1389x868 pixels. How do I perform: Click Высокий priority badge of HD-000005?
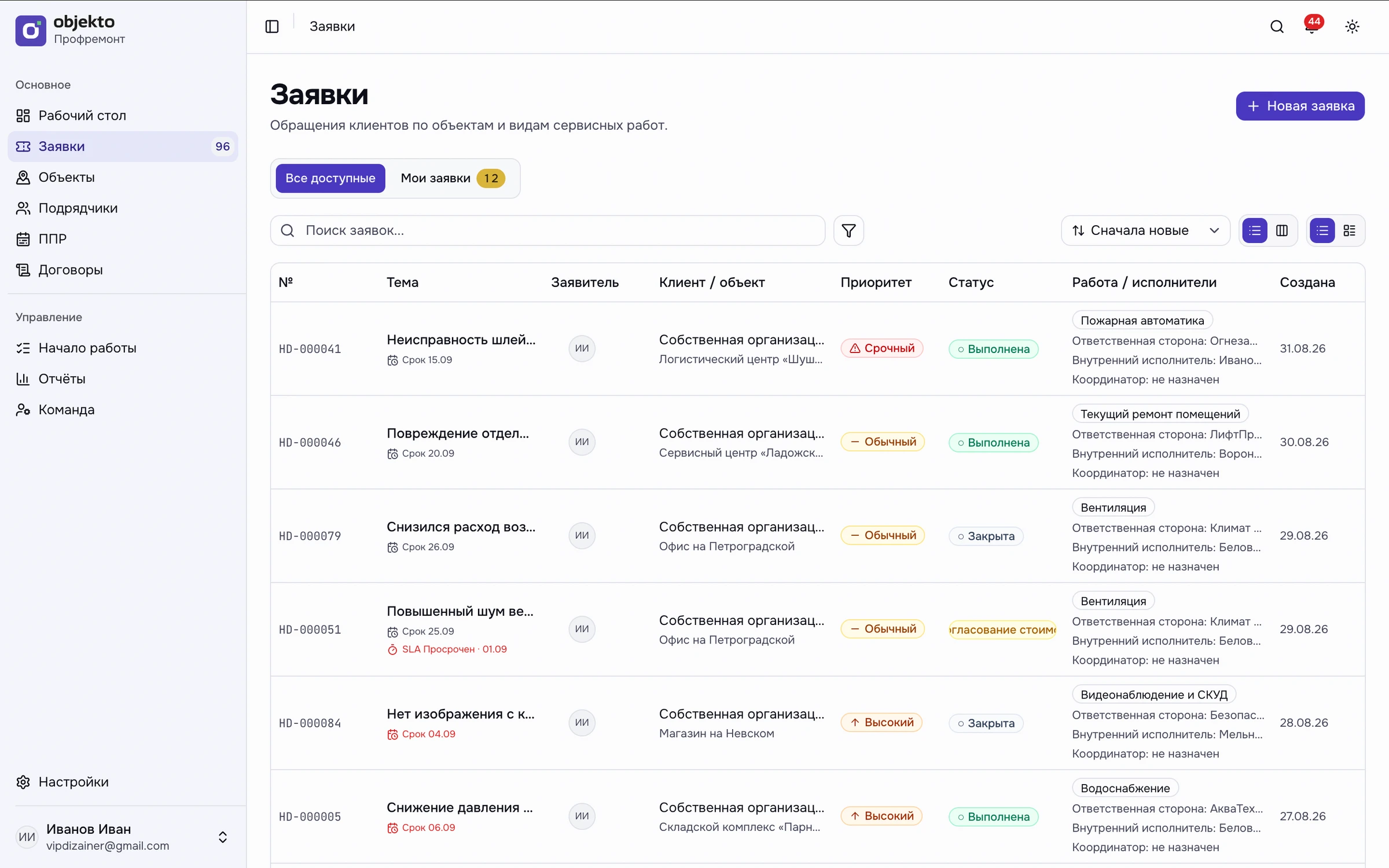[881, 816]
